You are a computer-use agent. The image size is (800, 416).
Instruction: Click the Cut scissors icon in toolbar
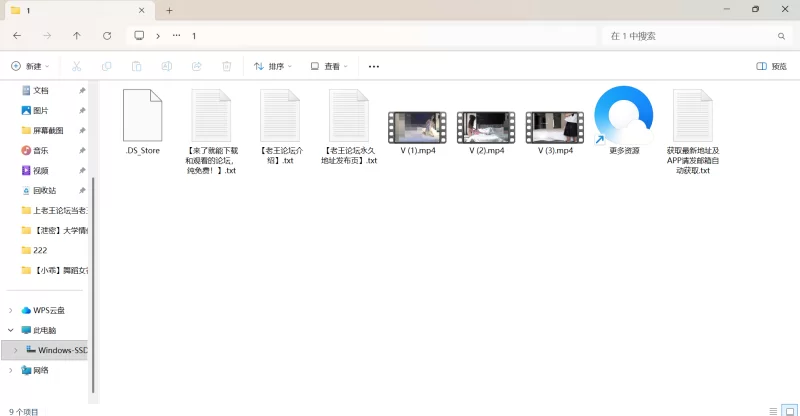(76, 66)
